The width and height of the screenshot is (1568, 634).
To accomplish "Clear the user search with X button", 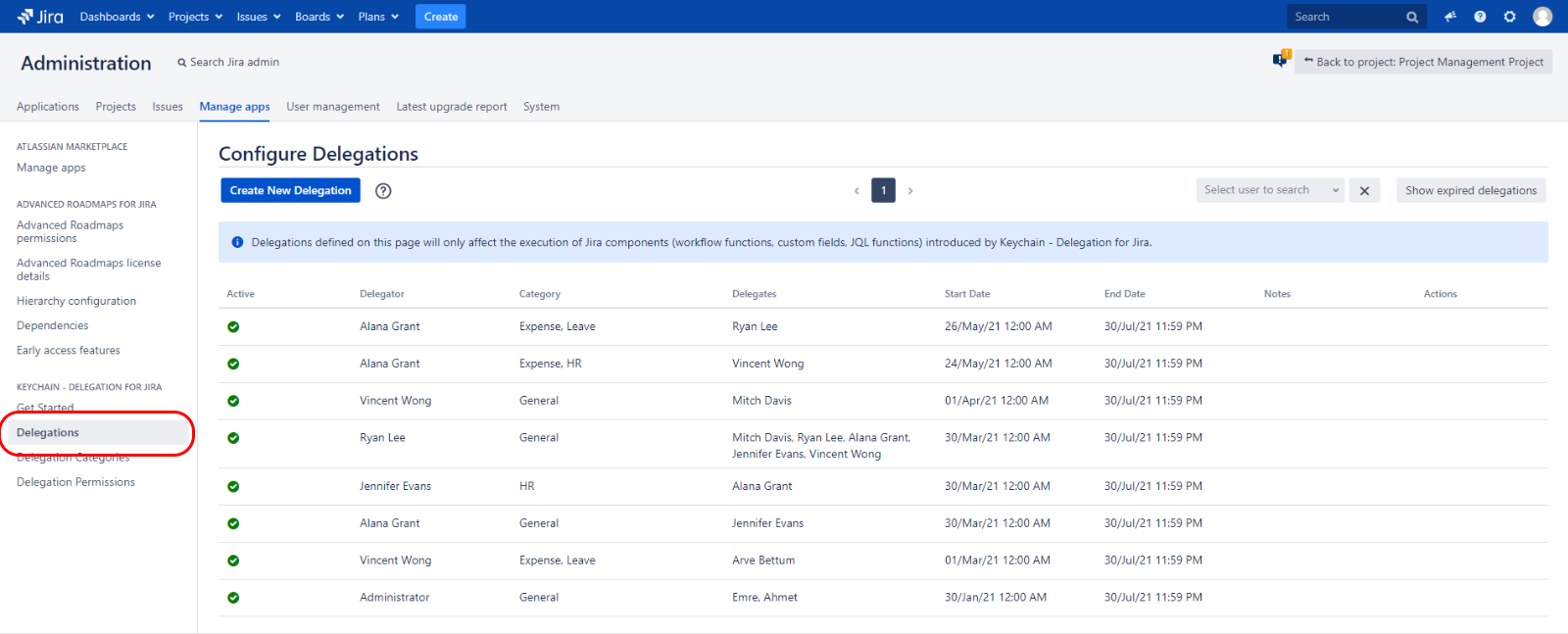I will click(x=1364, y=191).
